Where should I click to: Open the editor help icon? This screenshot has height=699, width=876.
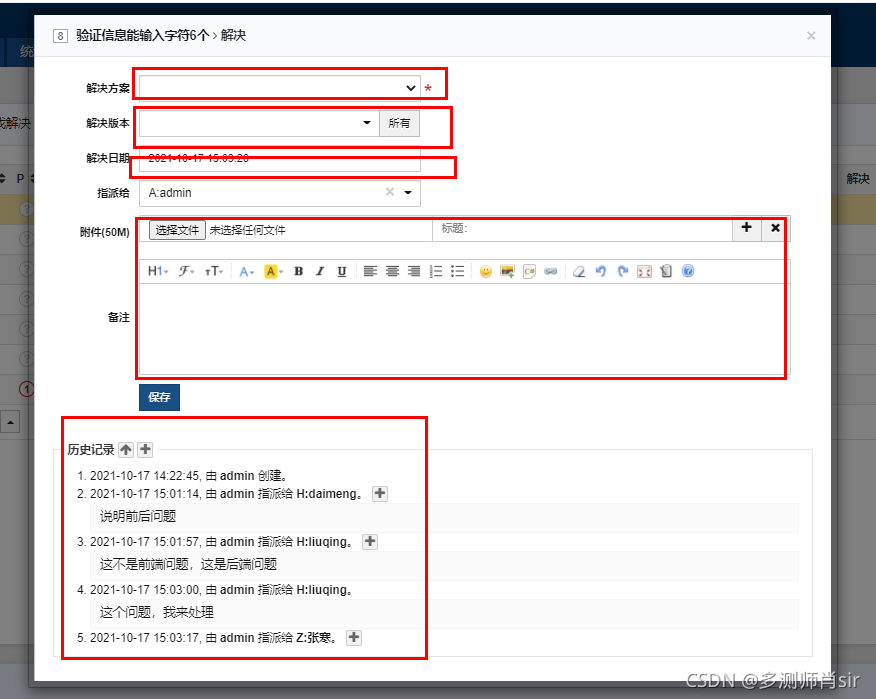click(688, 272)
